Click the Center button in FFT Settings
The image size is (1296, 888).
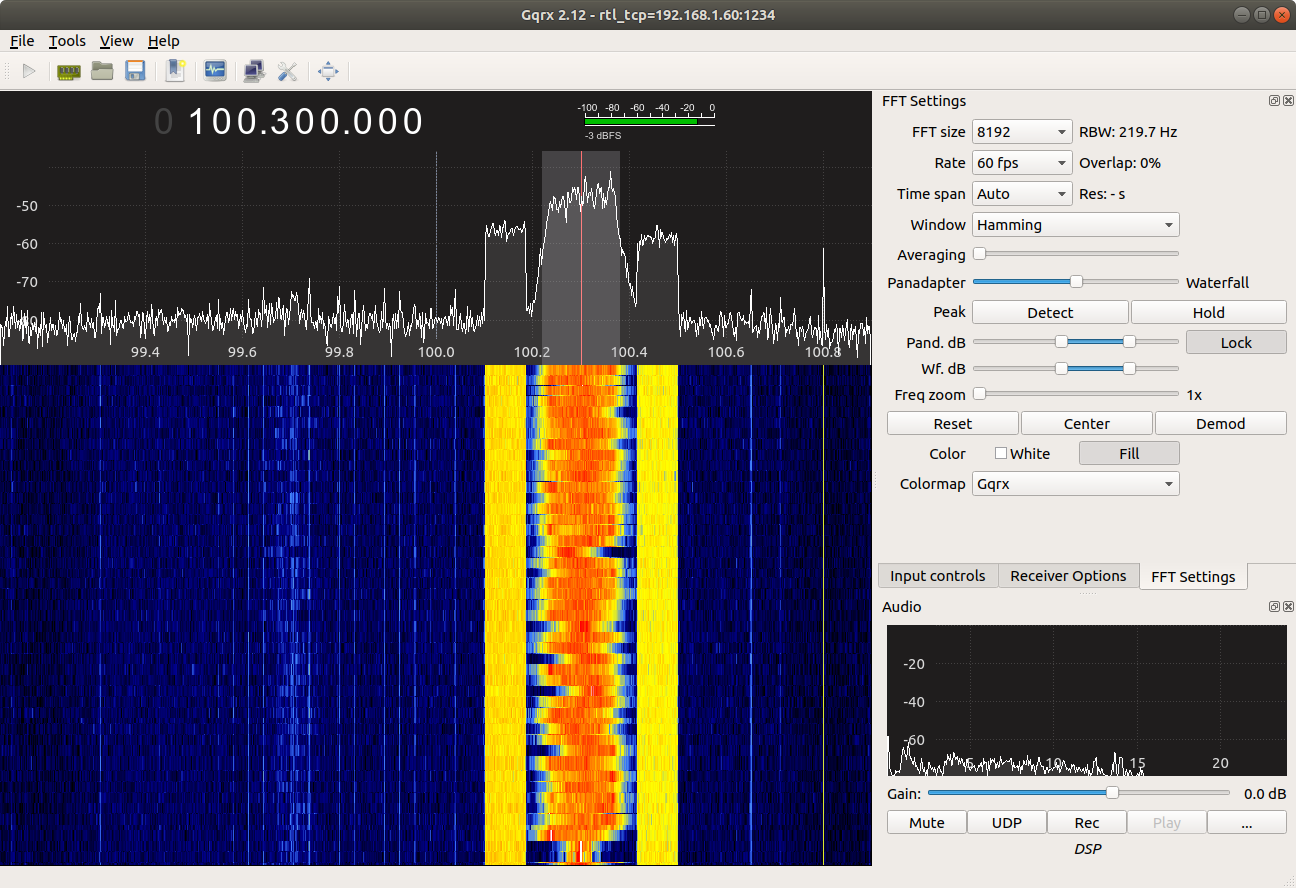1086,422
